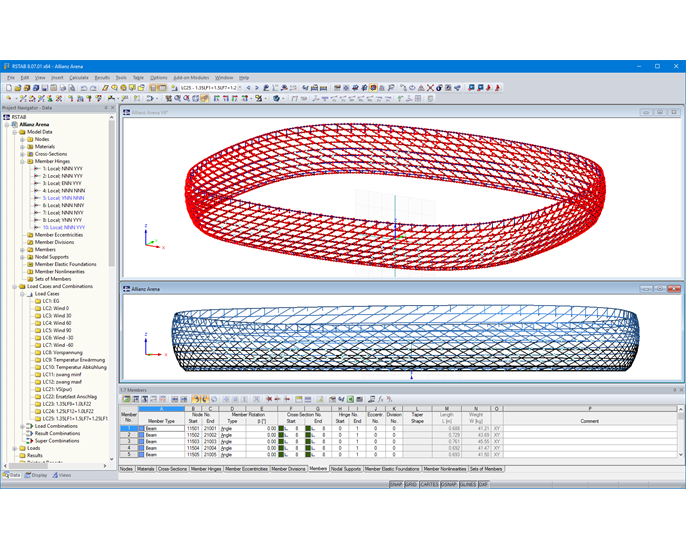Click green cross-section start swatch in row 2
The height and width of the screenshot is (549, 686).
(281, 435)
